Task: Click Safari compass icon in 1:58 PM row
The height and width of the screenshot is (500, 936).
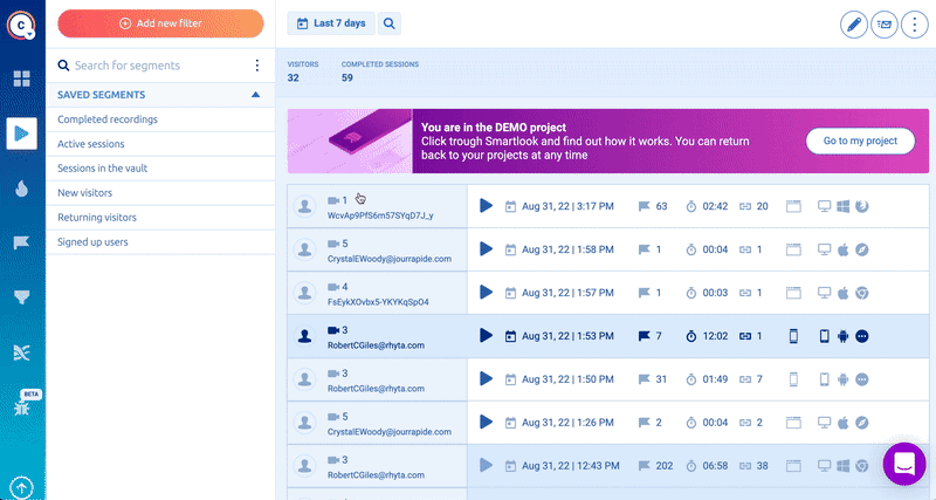Action: [x=861, y=249]
